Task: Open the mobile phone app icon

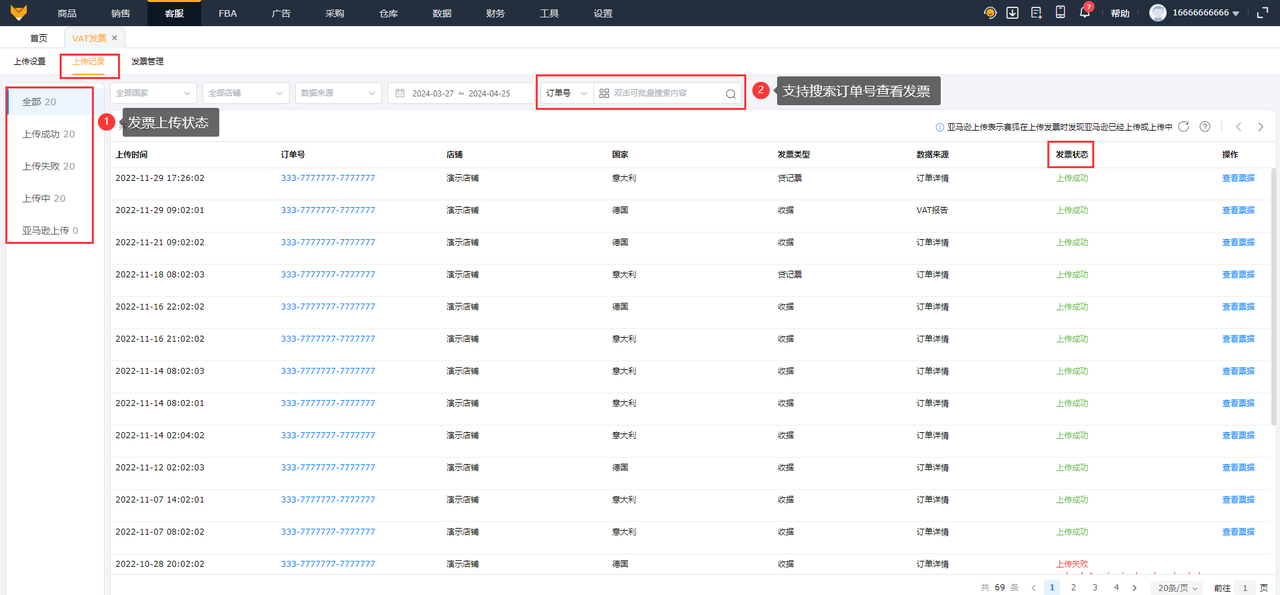Action: (x=1060, y=13)
